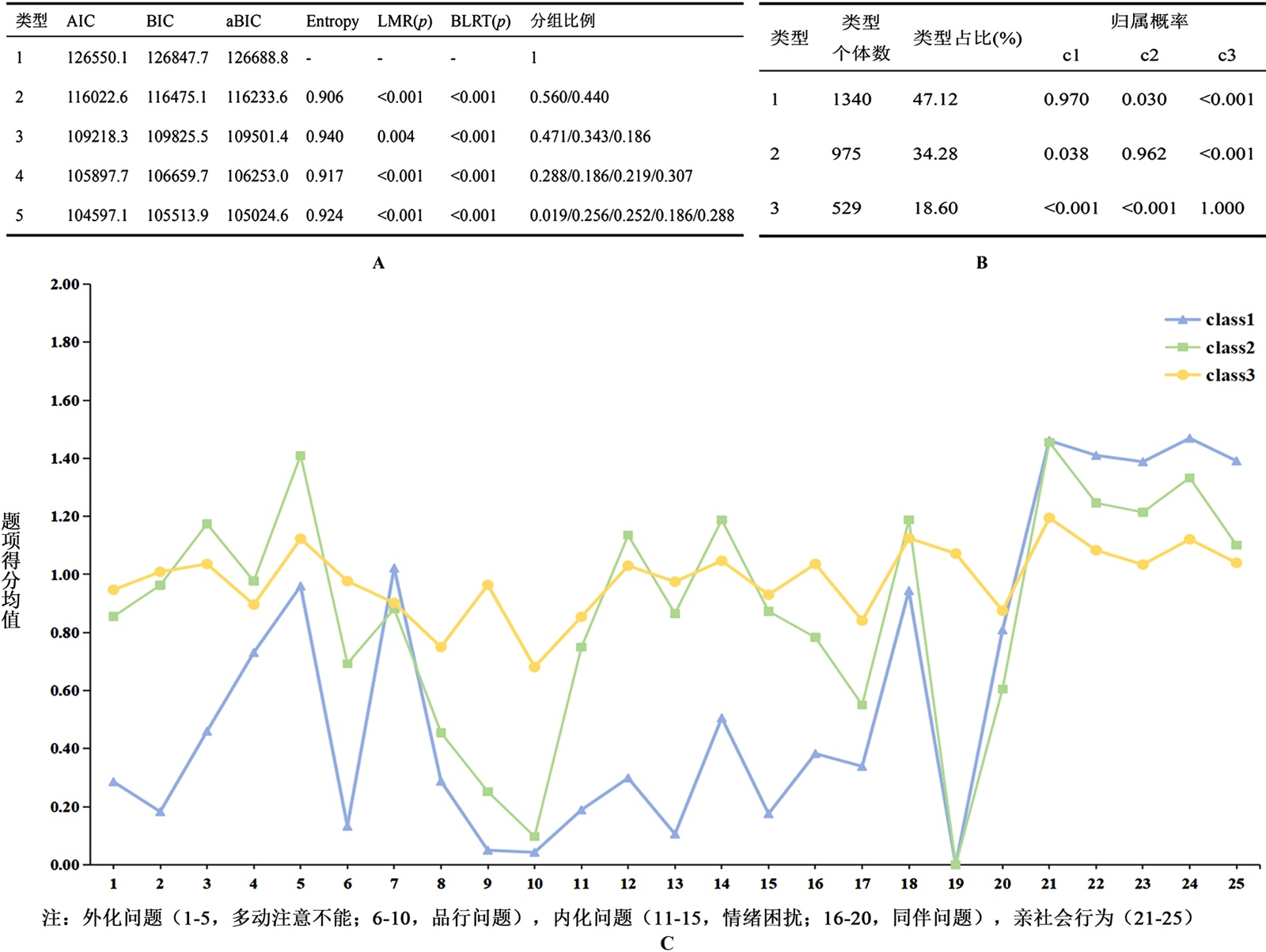Click the class1 blue triangle legend marker
This screenshot has width=1266, height=952.
[x=1183, y=320]
